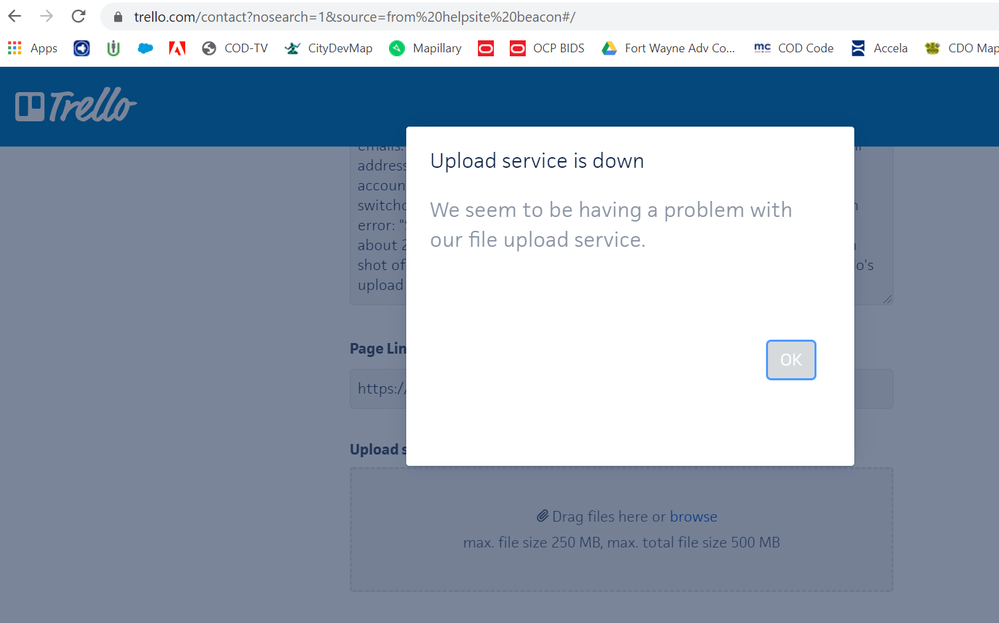The width and height of the screenshot is (999, 623).
Task: Open the OCP BIDS bookmark
Action: (547, 48)
